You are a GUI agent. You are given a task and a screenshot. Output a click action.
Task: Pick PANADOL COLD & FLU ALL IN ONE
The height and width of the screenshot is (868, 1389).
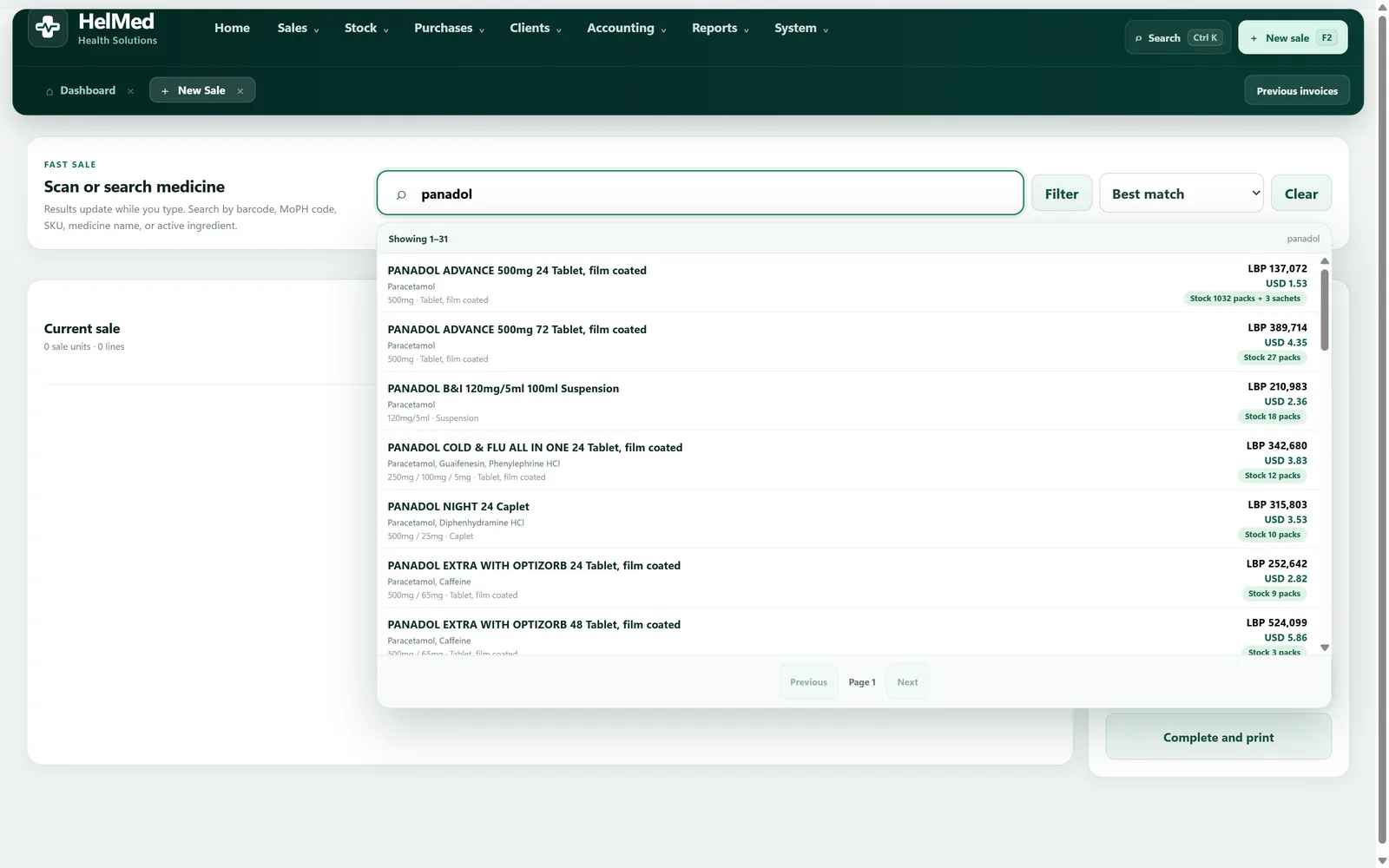point(847,460)
